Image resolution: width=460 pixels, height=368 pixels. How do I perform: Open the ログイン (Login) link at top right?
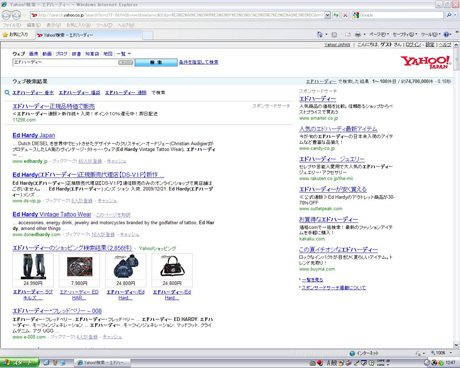413,45
